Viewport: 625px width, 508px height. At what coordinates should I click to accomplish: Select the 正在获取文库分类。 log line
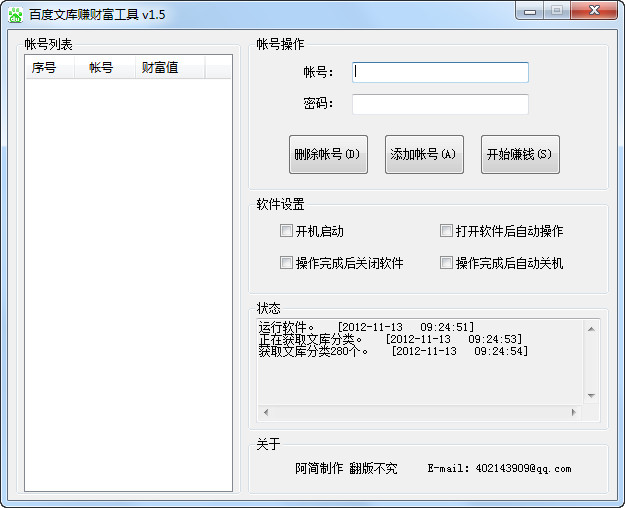tap(390, 339)
